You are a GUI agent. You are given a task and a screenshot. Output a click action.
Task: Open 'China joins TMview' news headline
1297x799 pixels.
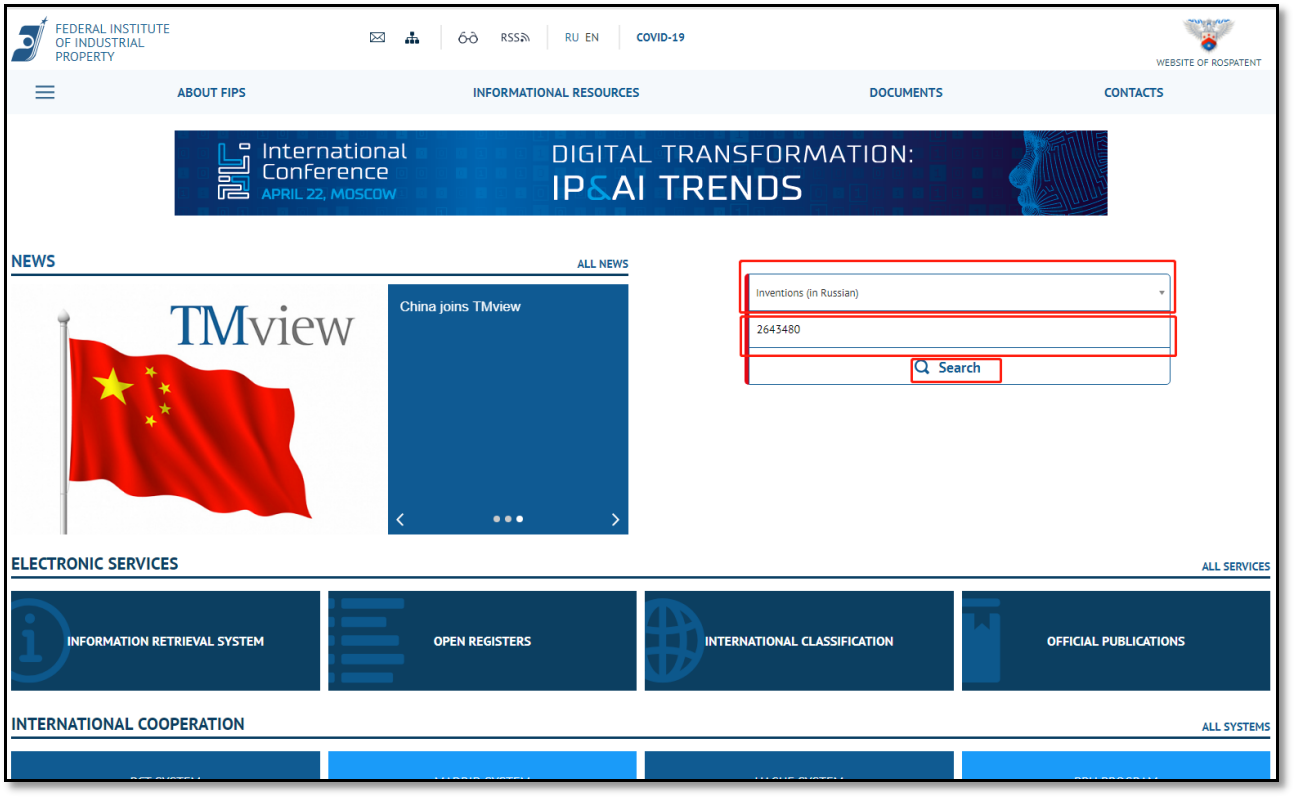[x=460, y=307]
